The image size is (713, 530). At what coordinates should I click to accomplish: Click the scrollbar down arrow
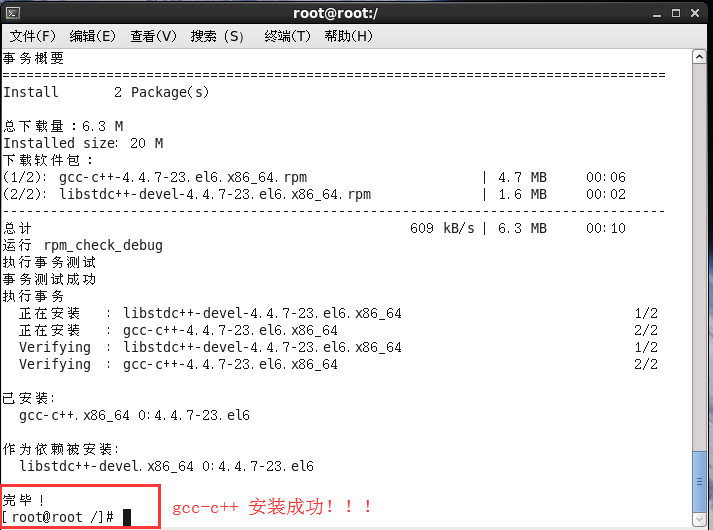click(x=699, y=519)
